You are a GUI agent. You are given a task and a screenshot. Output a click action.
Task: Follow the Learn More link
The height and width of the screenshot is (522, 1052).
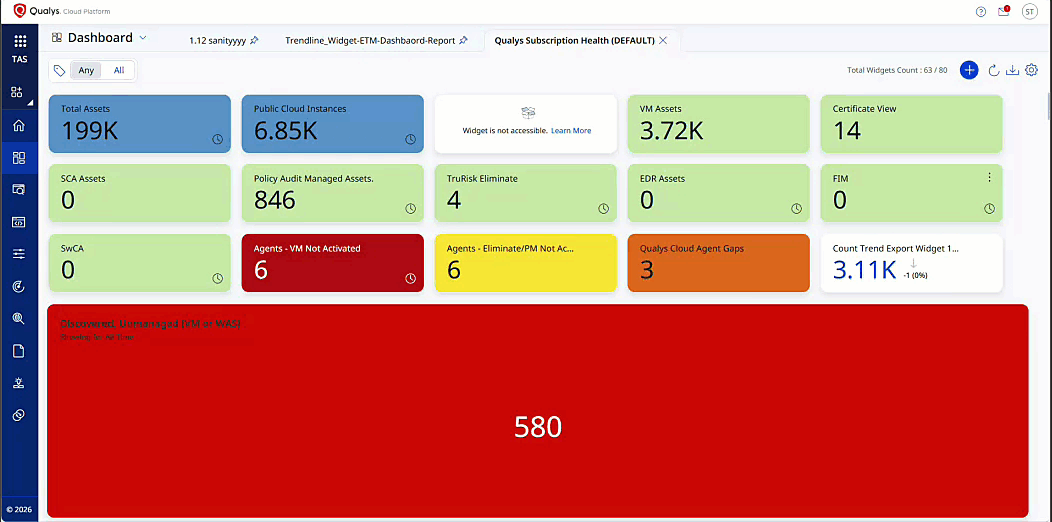(x=571, y=131)
